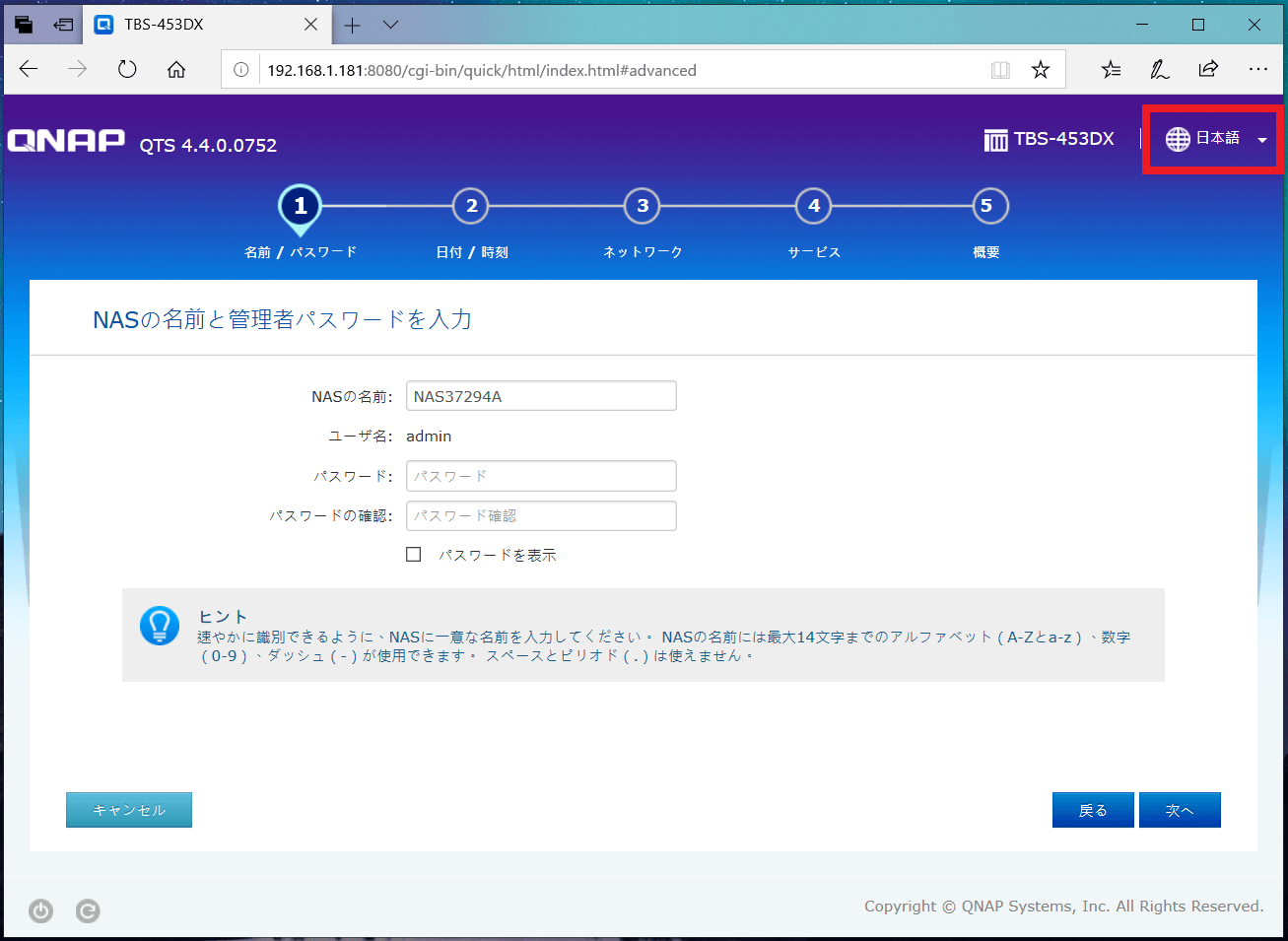Screen dimensions: 1288x941
Task: Open the add notes pen icon
Action: tap(1160, 69)
